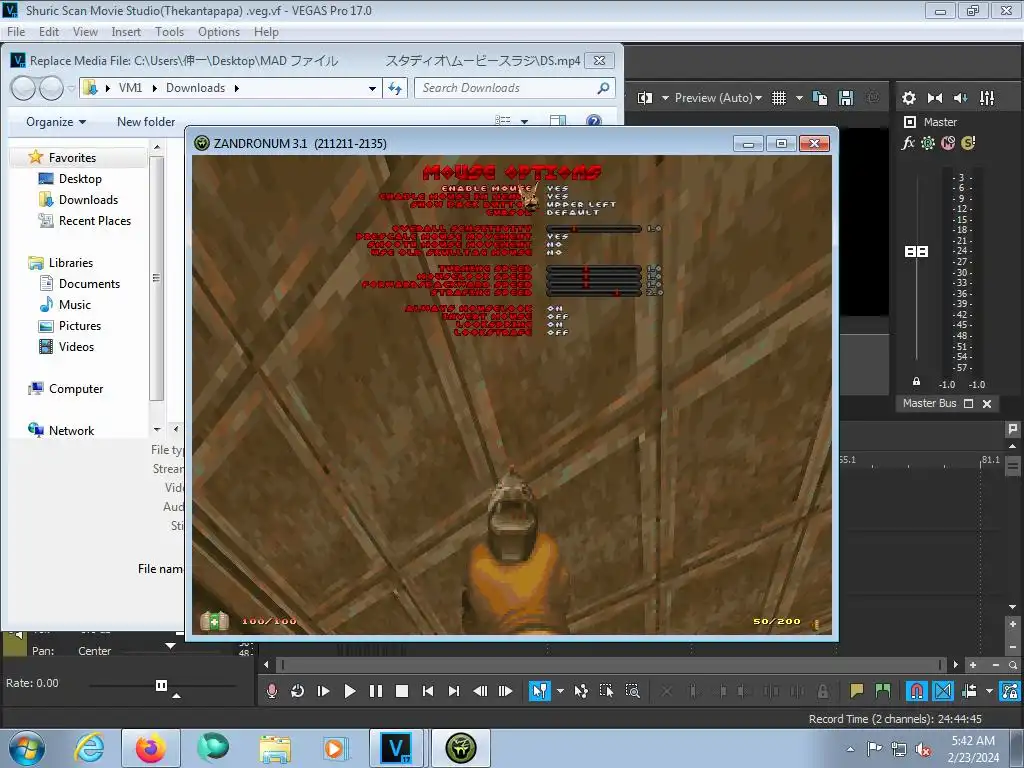
Task: Toggle Lock Envelopes to Events button
Action: pyautogui.click(x=1010, y=691)
